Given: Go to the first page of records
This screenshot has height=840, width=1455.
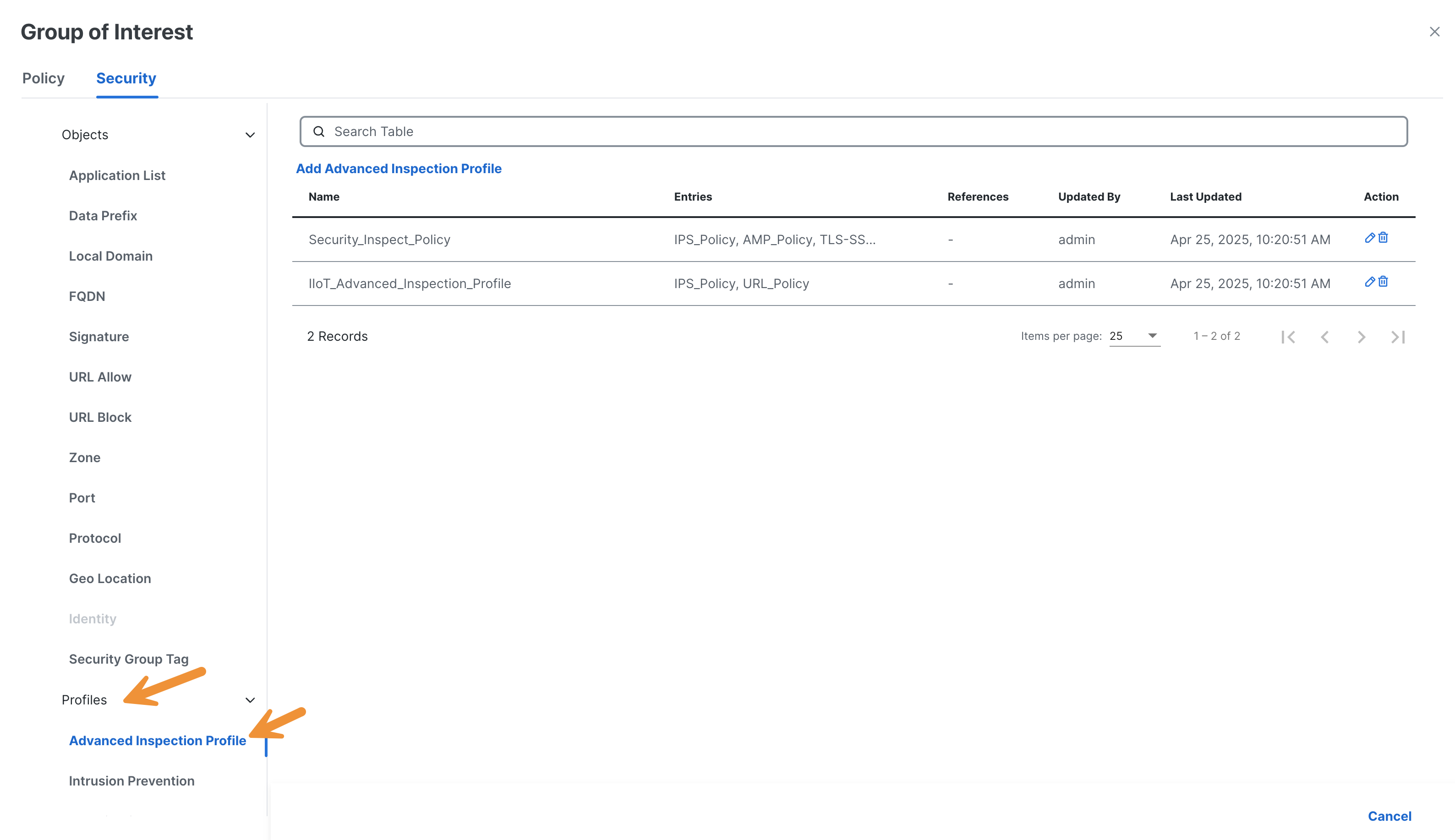Looking at the screenshot, I should pyautogui.click(x=1288, y=337).
